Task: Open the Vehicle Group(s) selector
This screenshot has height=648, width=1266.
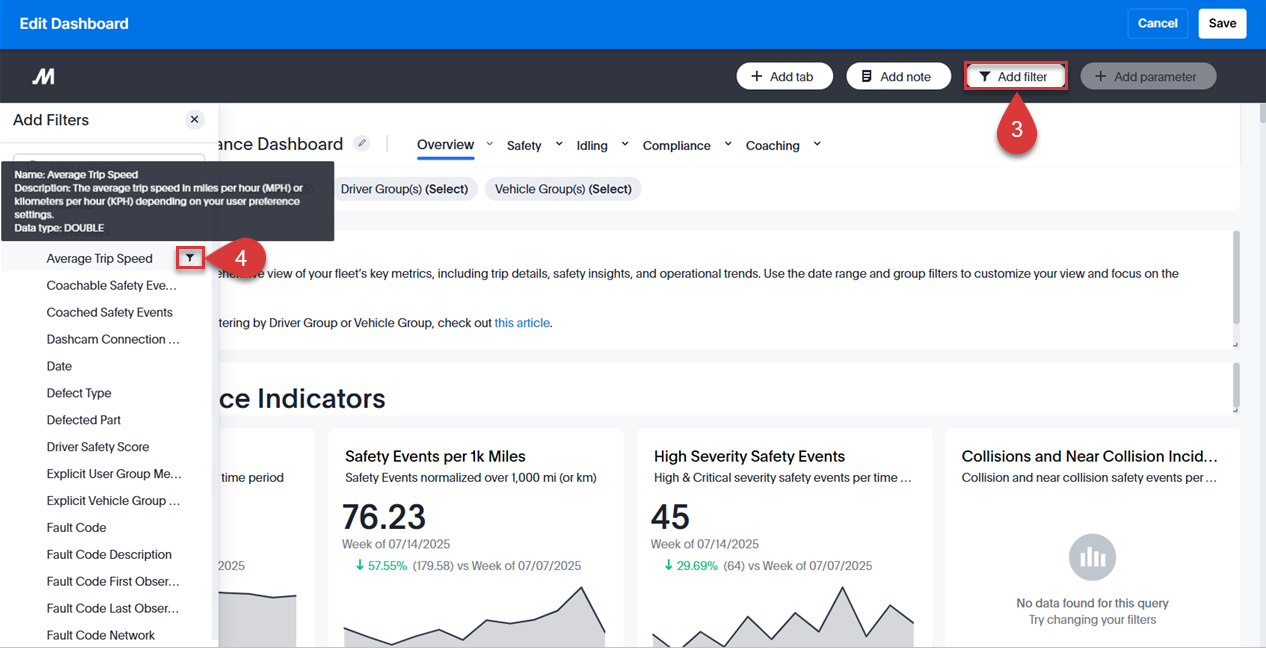Action: [x=562, y=188]
